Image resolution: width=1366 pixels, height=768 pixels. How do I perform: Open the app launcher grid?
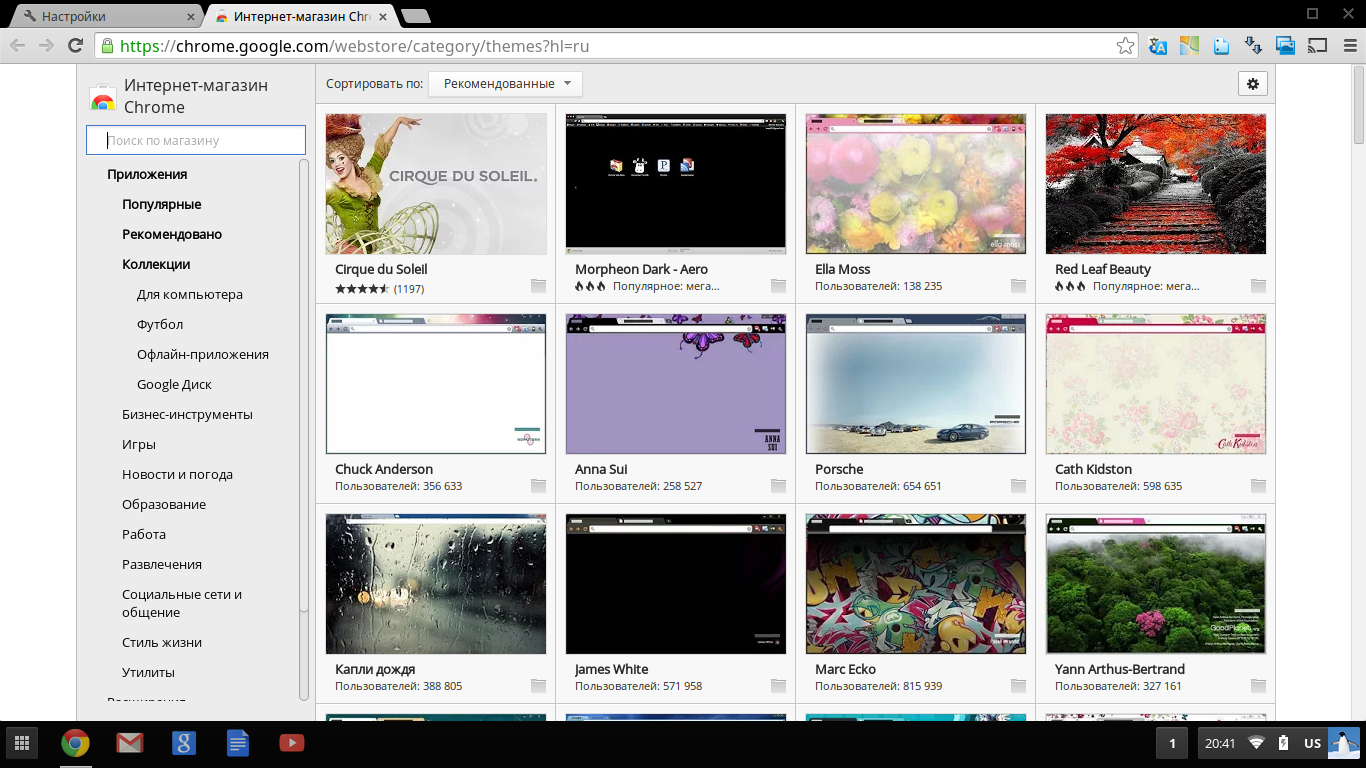[x=21, y=743]
